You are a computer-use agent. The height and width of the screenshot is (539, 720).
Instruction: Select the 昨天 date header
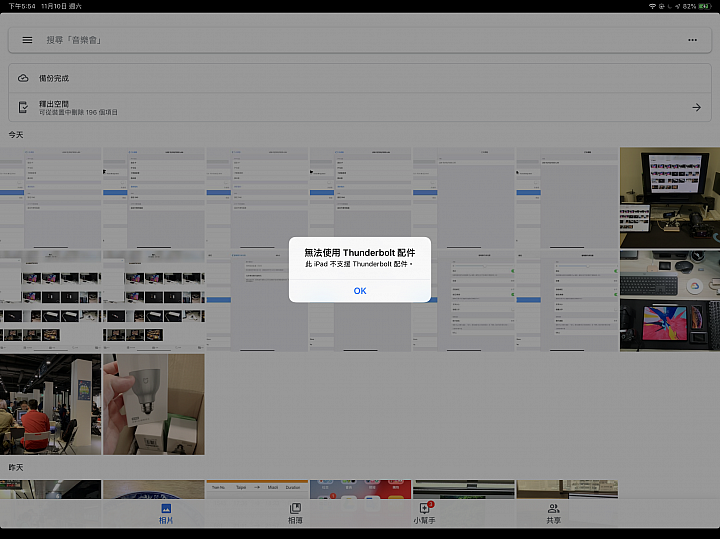16,467
